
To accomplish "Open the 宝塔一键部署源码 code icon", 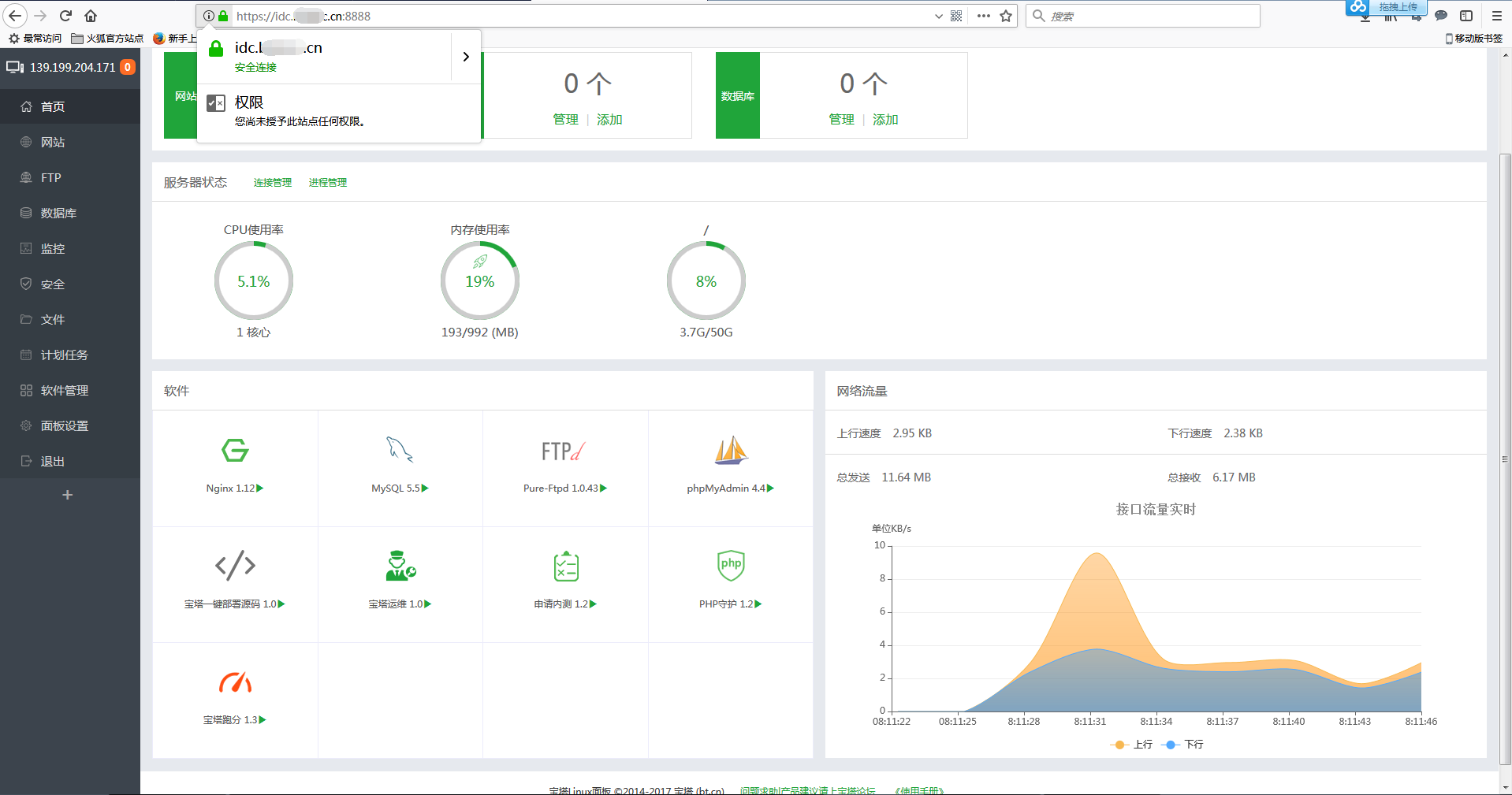I will point(235,566).
